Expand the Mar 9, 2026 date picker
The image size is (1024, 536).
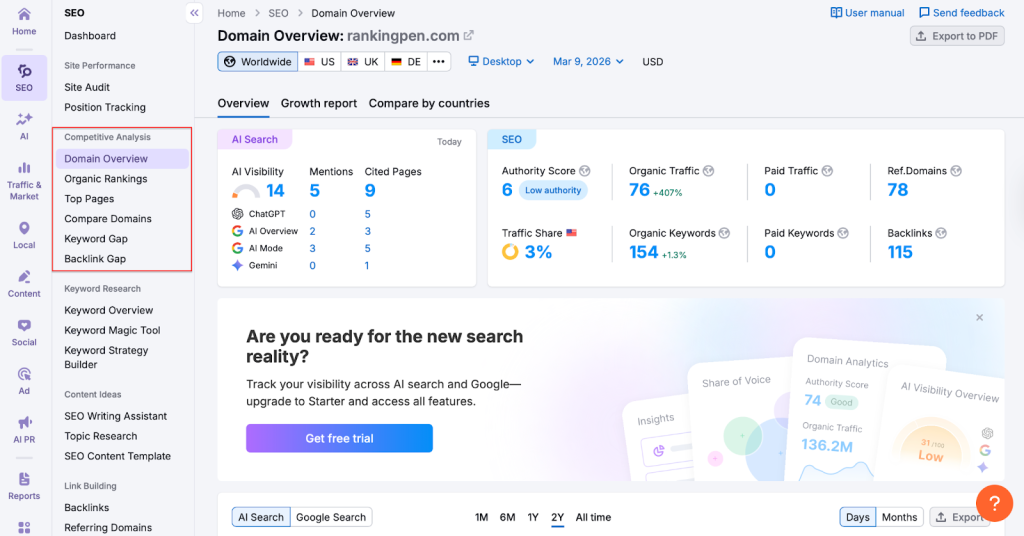588,62
